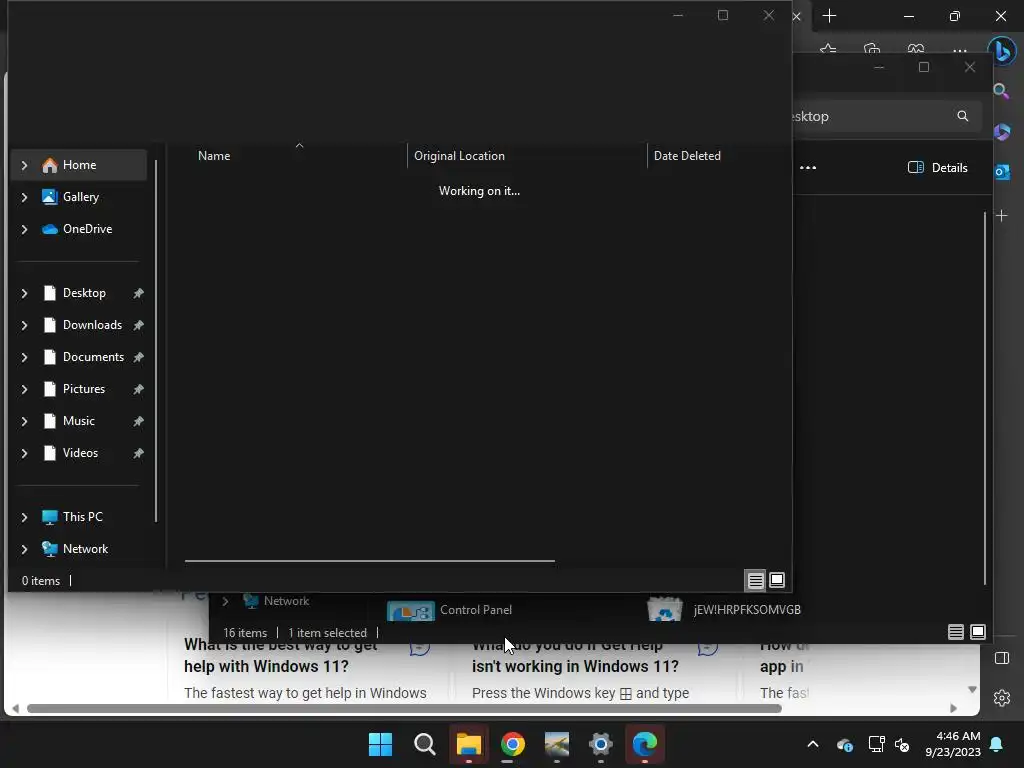Expand the Music folder chevron
The height and width of the screenshot is (768, 1024).
pyautogui.click(x=24, y=421)
